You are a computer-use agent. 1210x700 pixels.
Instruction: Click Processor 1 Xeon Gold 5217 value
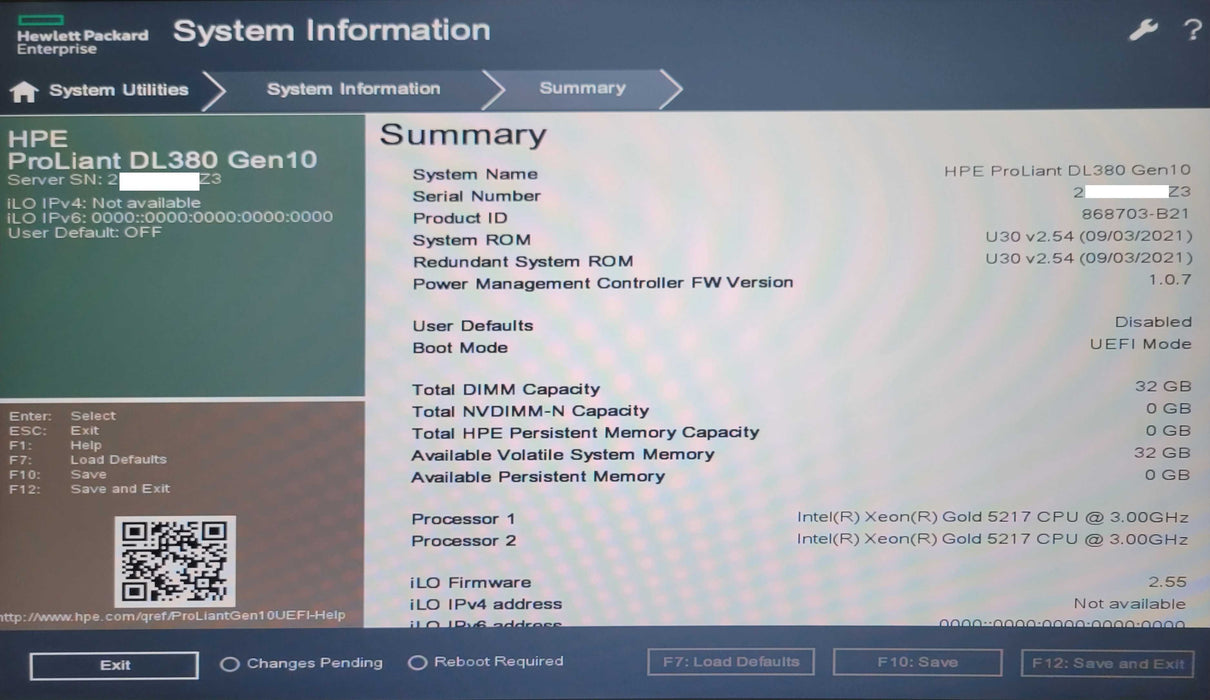pyautogui.click(x=993, y=517)
